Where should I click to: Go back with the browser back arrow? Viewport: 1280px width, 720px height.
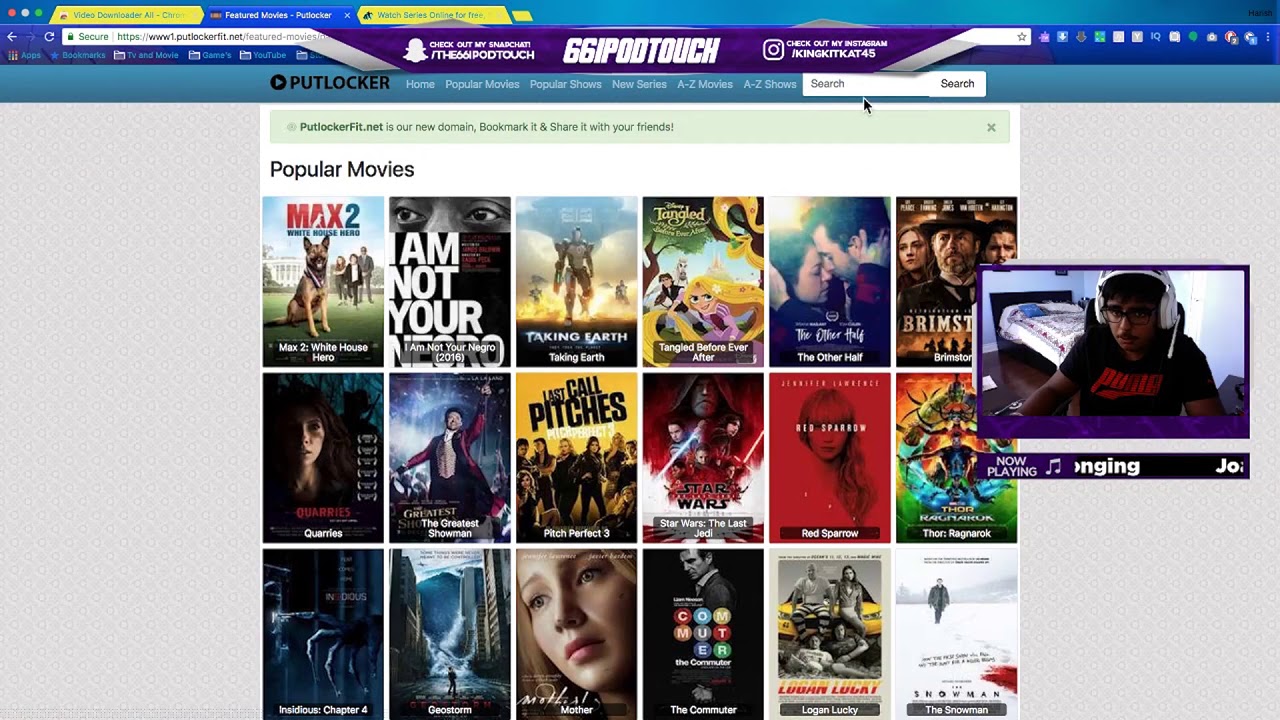[12, 37]
